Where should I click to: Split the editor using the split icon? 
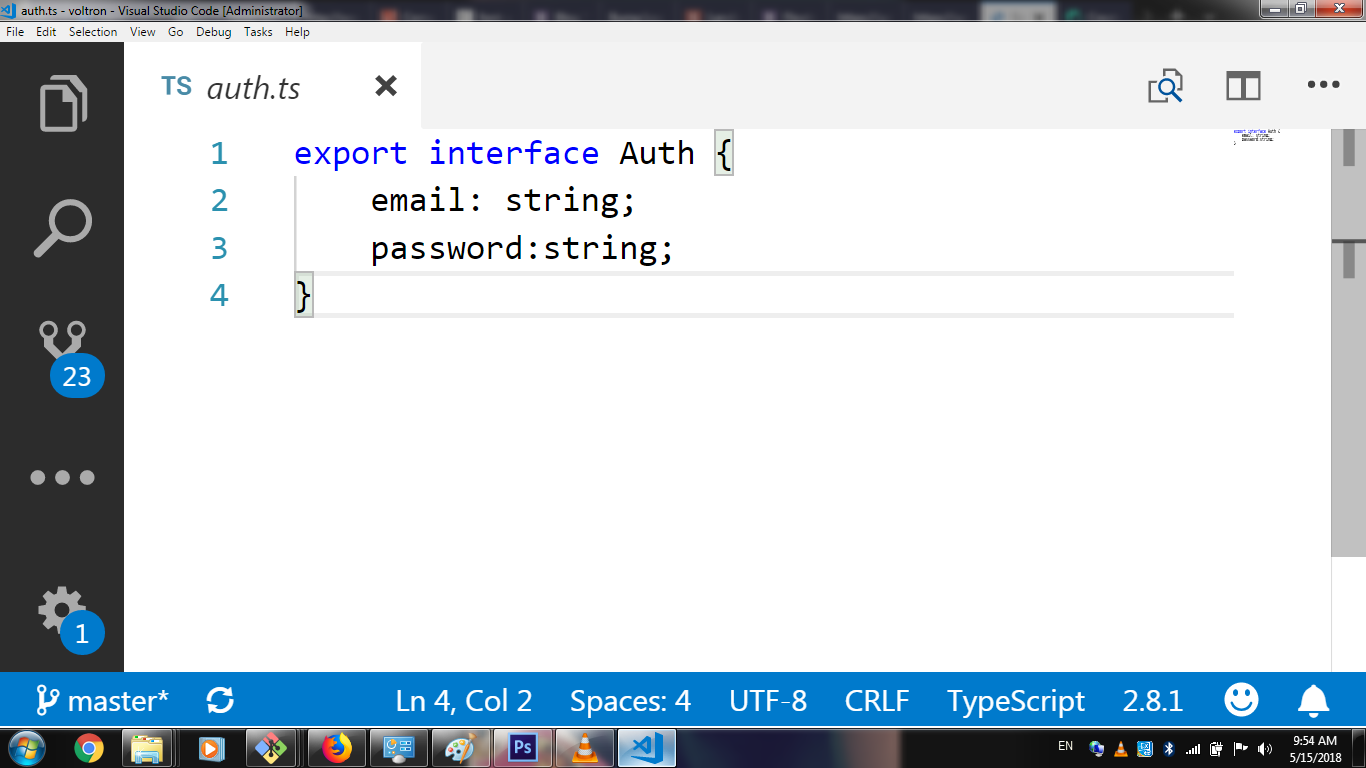pos(1243,86)
